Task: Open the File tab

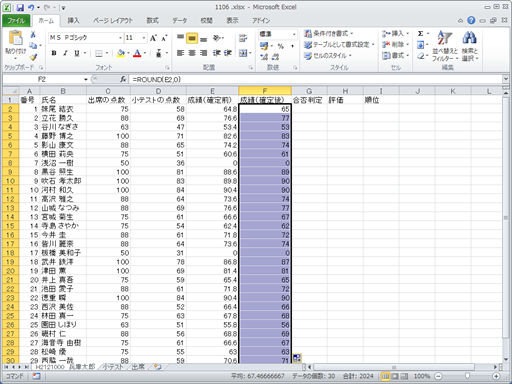Action: (16, 21)
